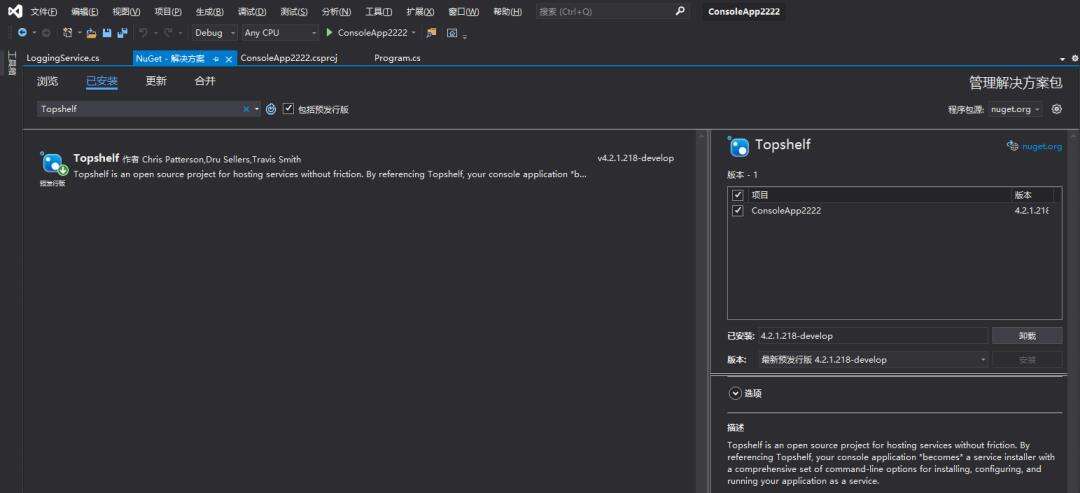Viewport: 1080px width, 493px height.
Task: Close the NuGet solution tab
Action: [228, 59]
